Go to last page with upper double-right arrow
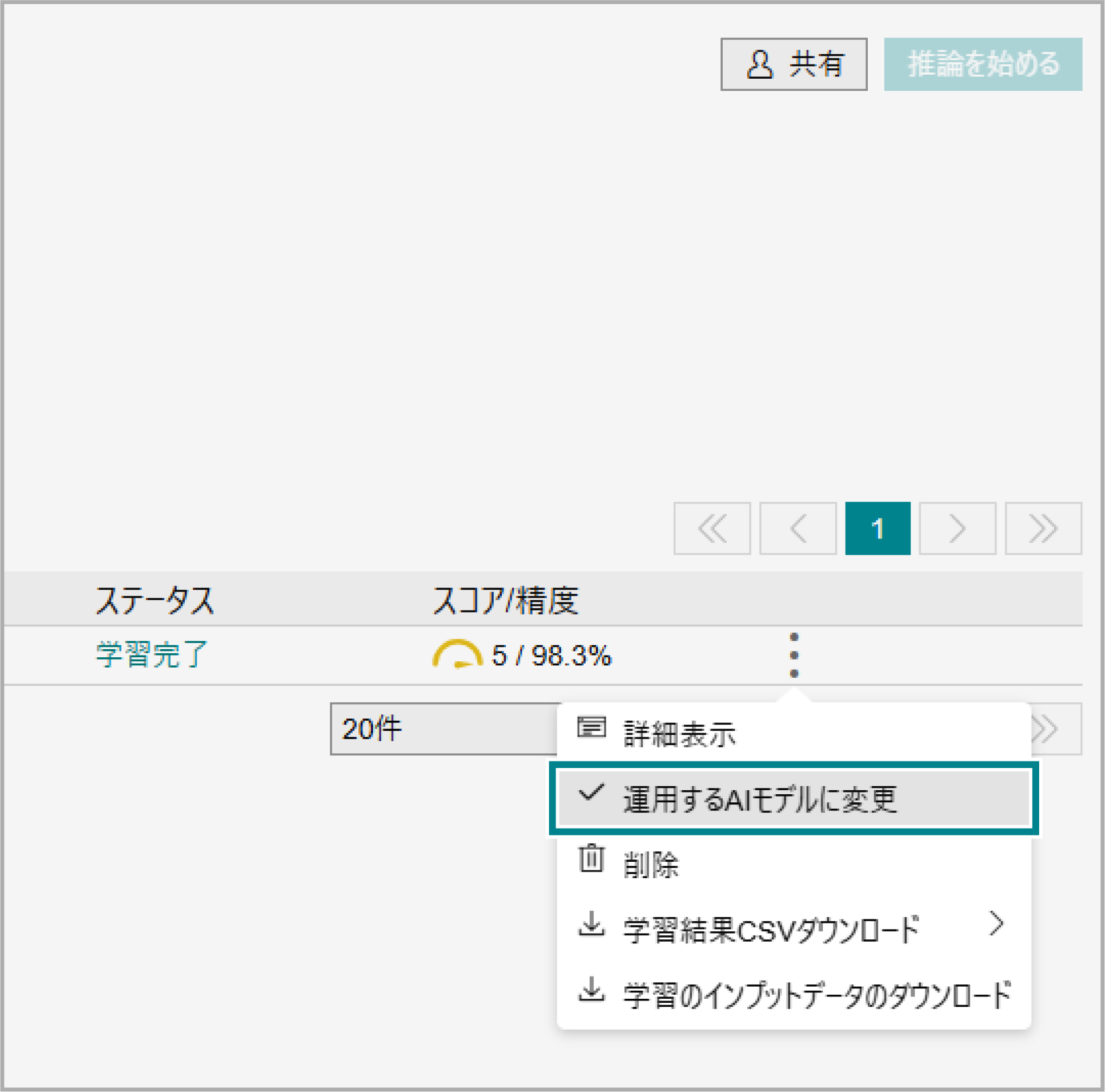The height and width of the screenshot is (1092, 1105). [x=1043, y=528]
